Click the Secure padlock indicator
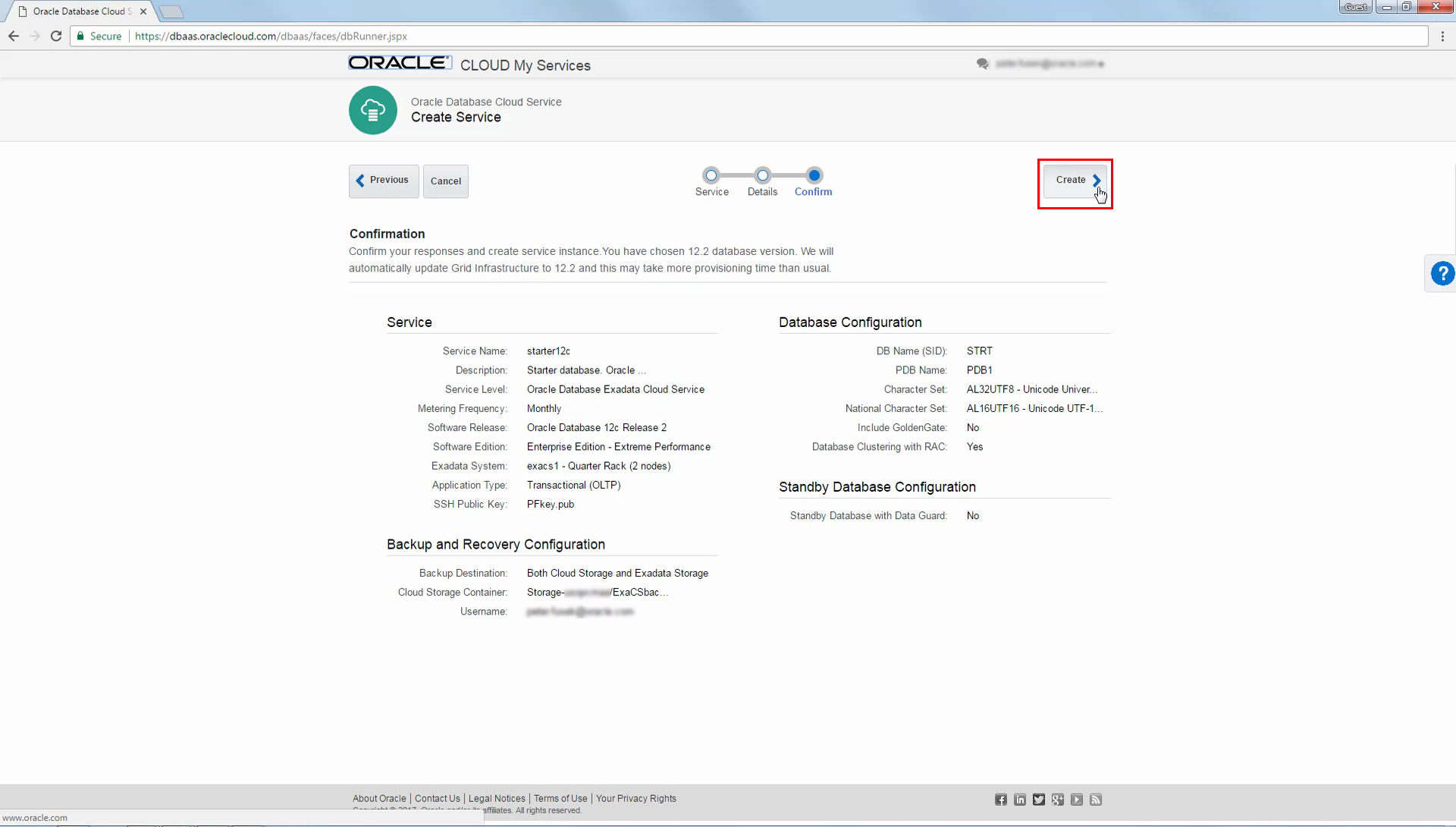This screenshot has width=1456, height=827. click(x=99, y=36)
